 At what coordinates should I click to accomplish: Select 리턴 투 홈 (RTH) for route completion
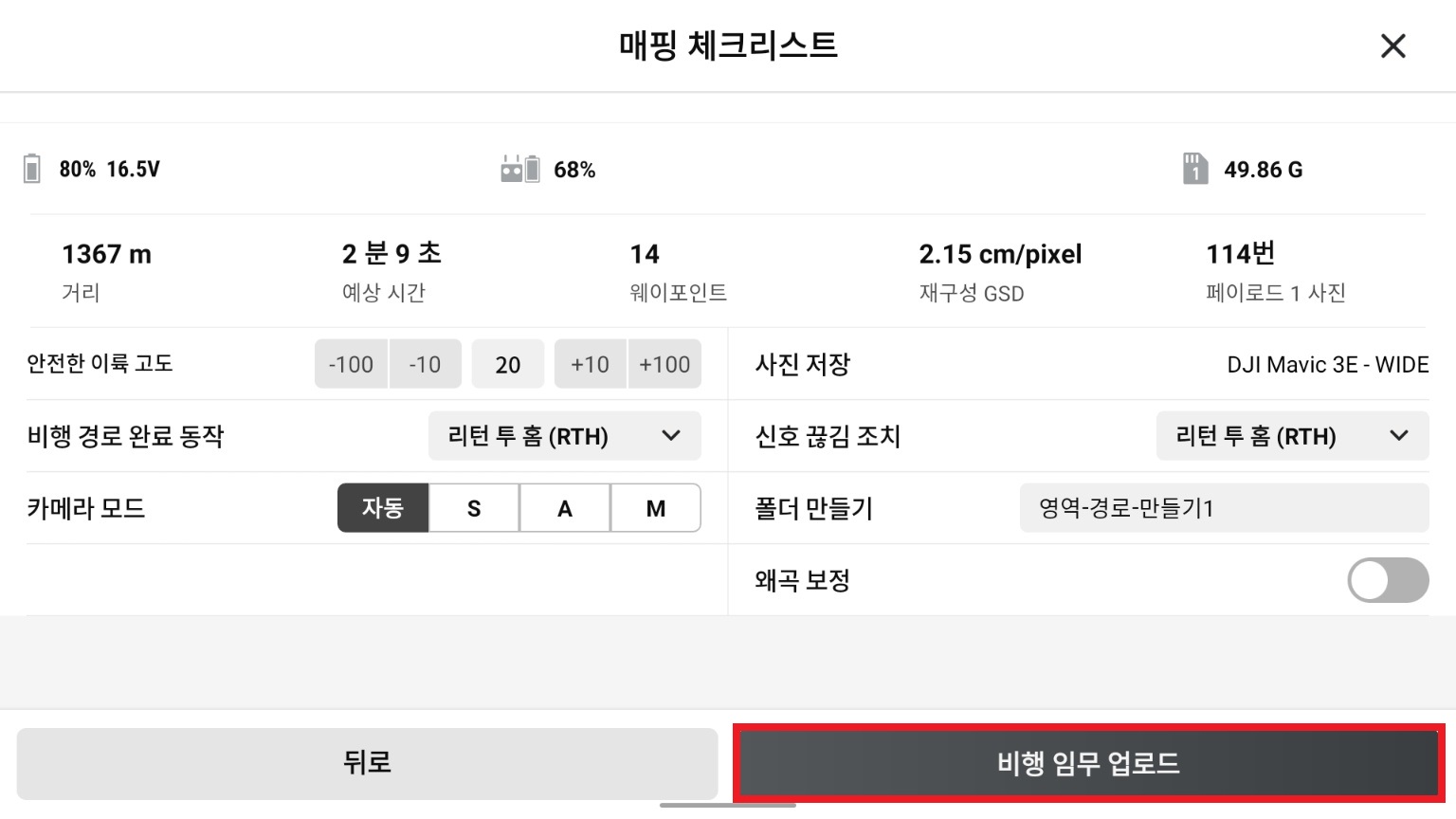pos(564,436)
